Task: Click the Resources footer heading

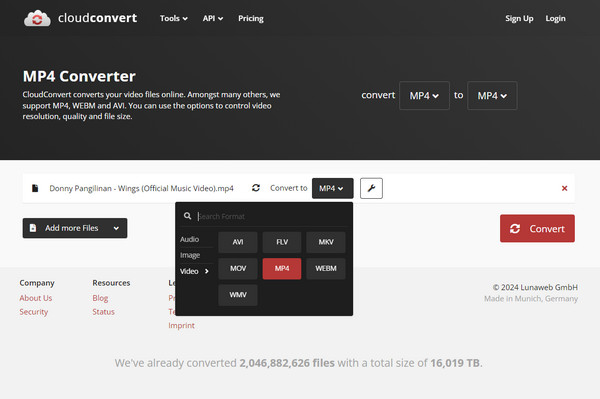Action: coord(111,283)
